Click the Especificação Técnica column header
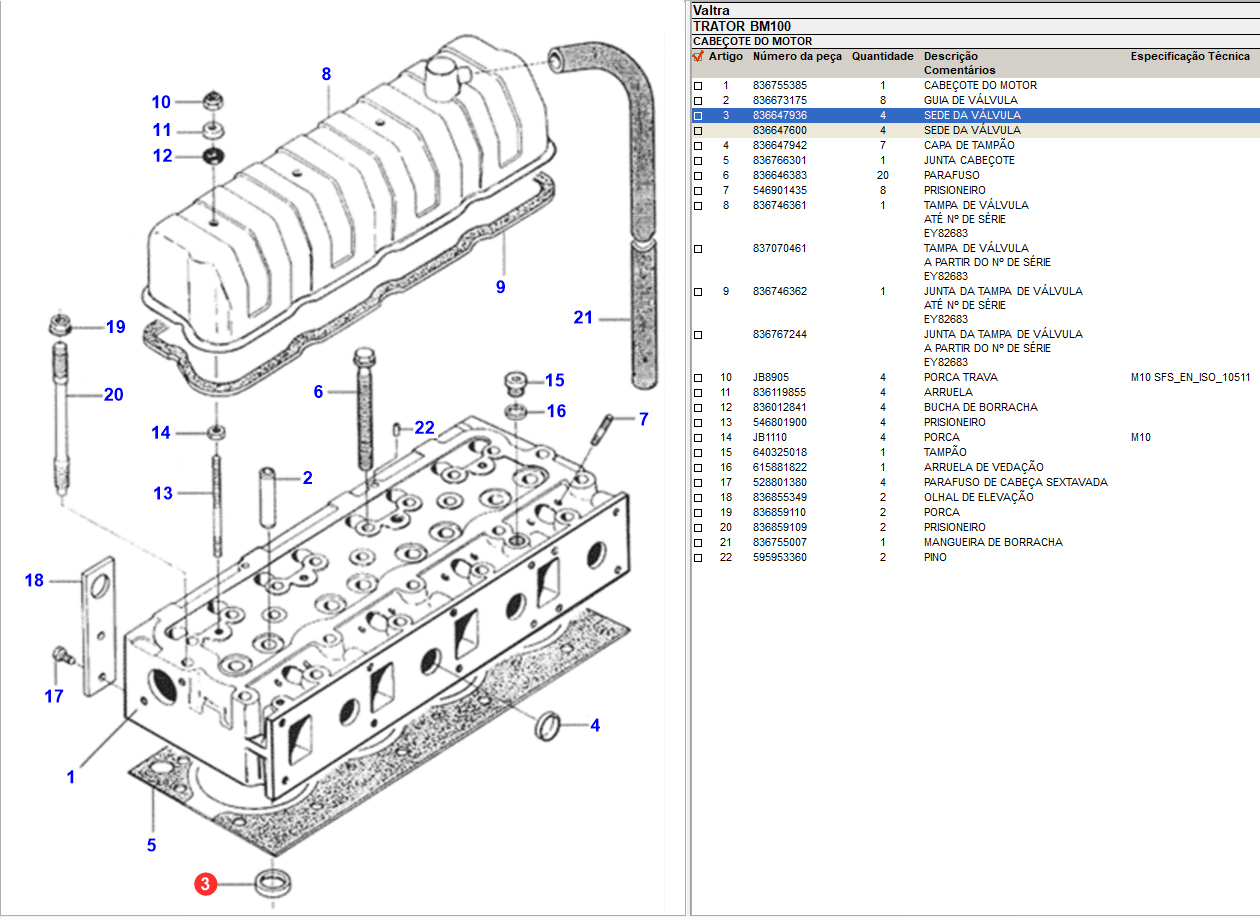The height and width of the screenshot is (920, 1260). [x=1189, y=56]
